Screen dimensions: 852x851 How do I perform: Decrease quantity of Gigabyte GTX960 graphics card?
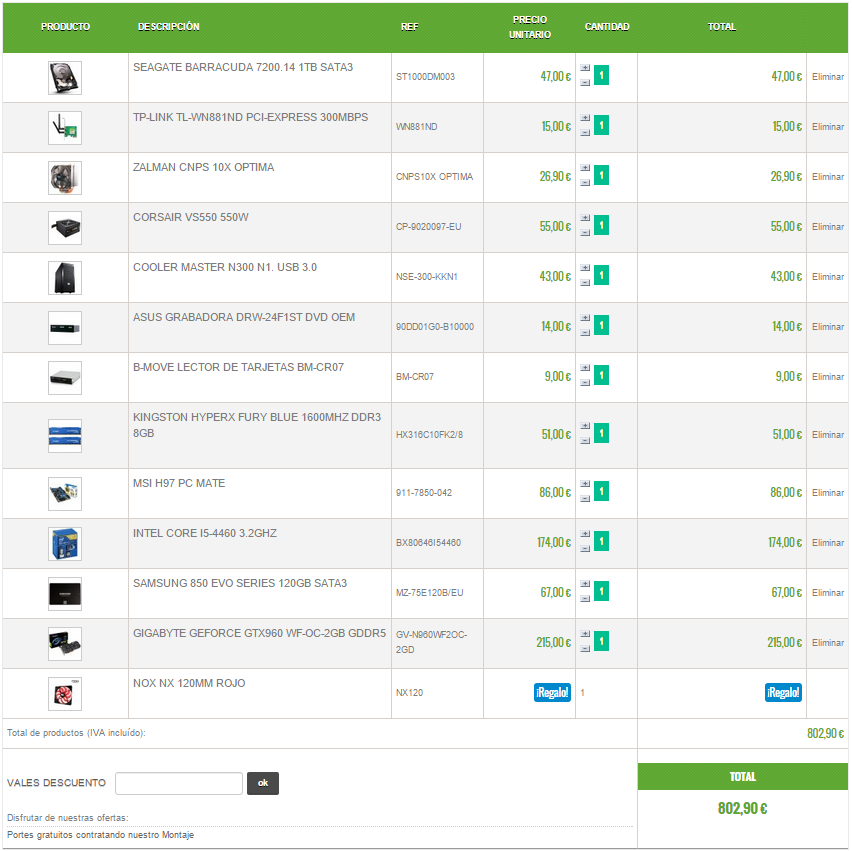(585, 649)
